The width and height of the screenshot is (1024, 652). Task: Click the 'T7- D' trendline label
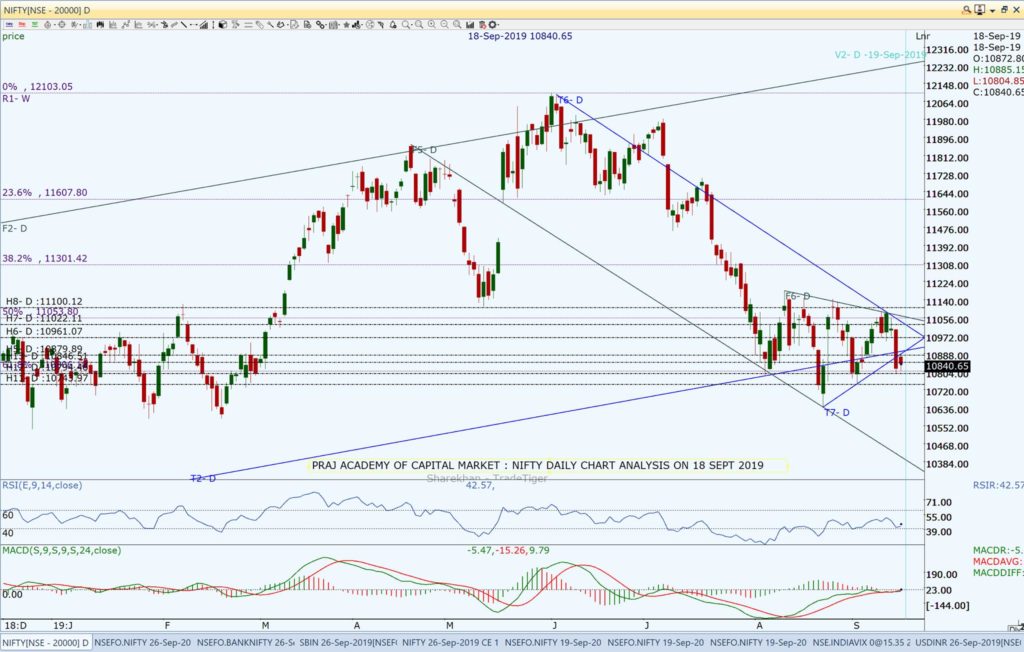(x=837, y=412)
